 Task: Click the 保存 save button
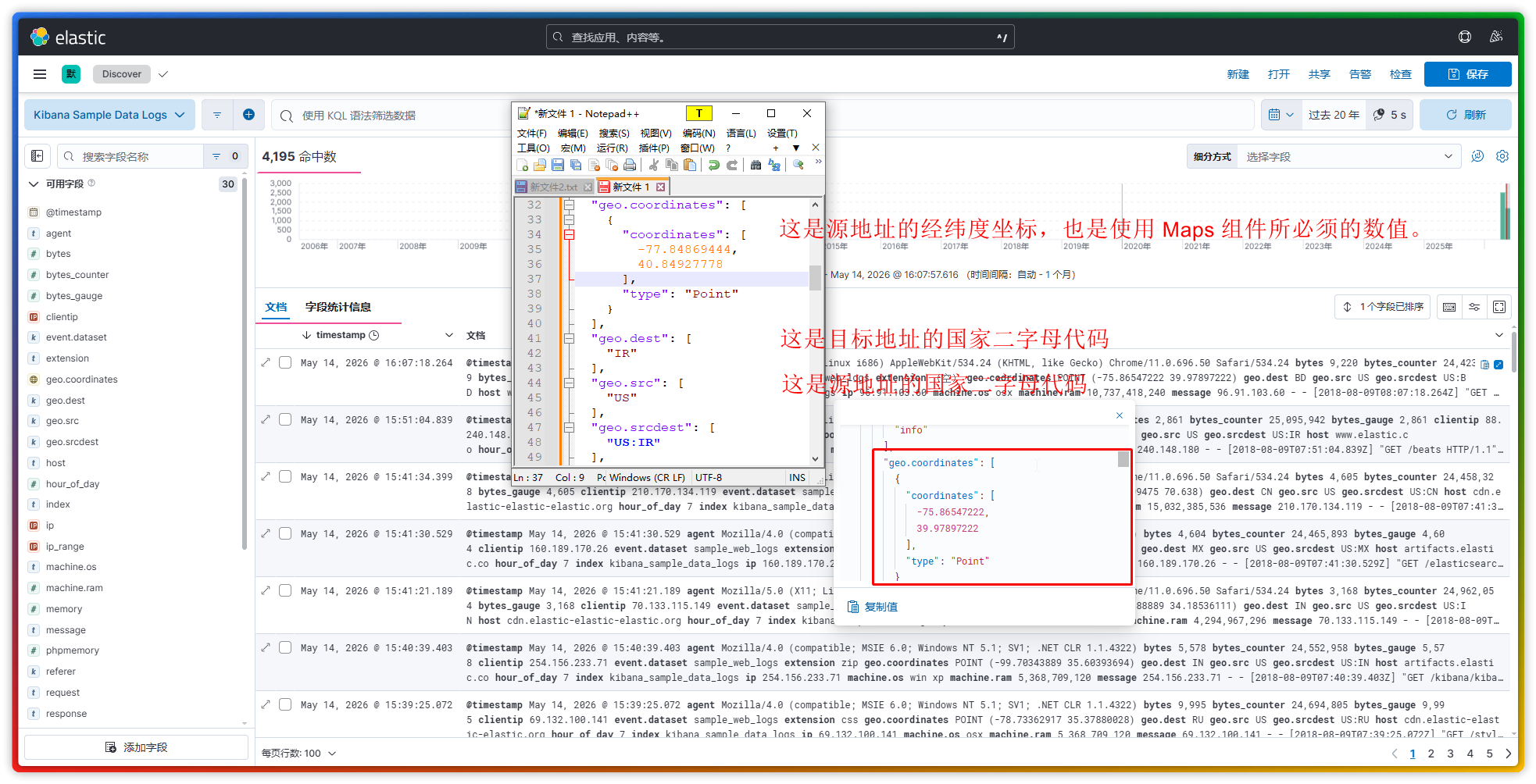point(1467,74)
